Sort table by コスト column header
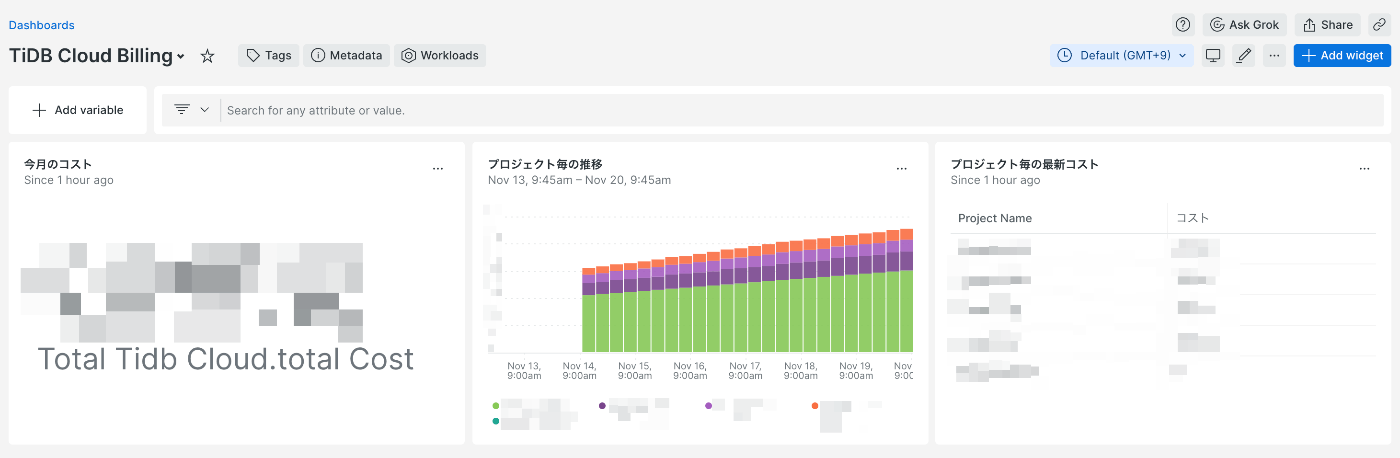 [x=1192, y=218]
